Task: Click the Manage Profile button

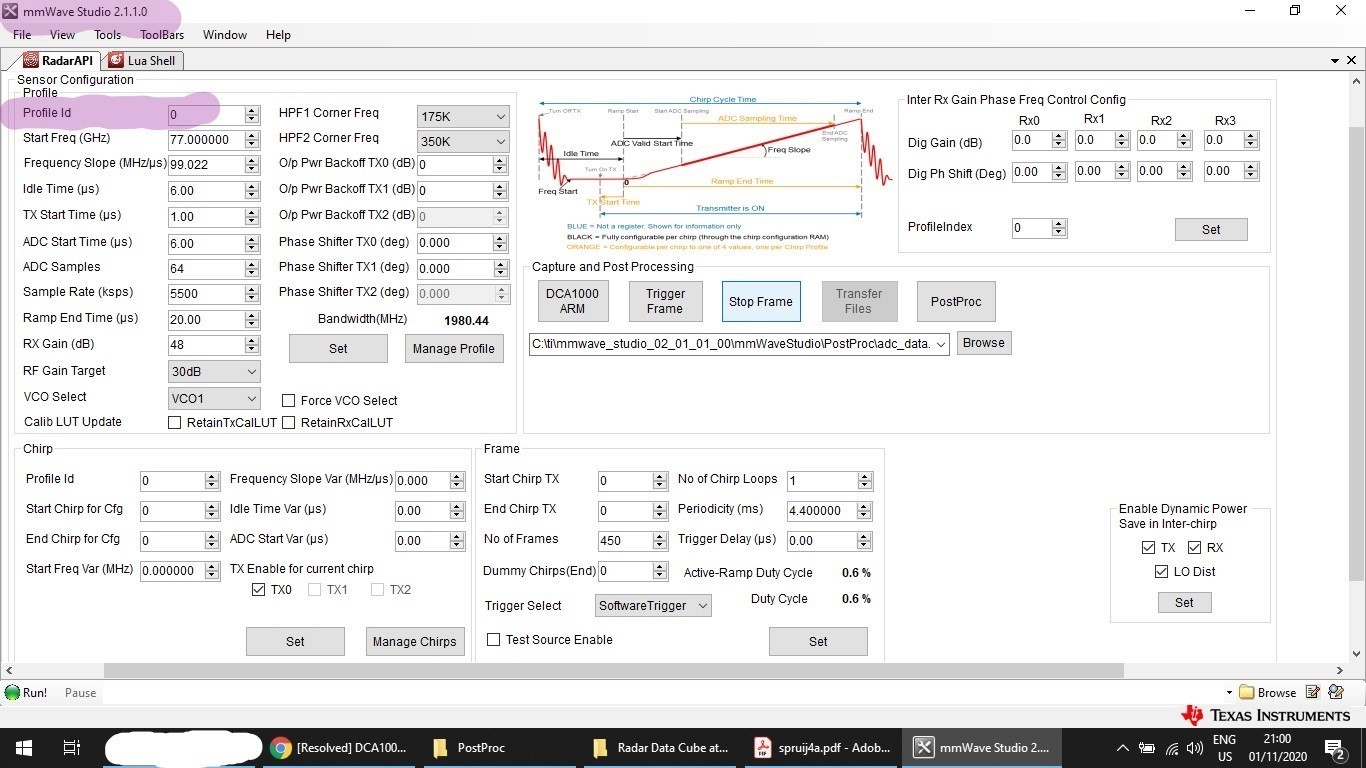Action: pos(454,348)
